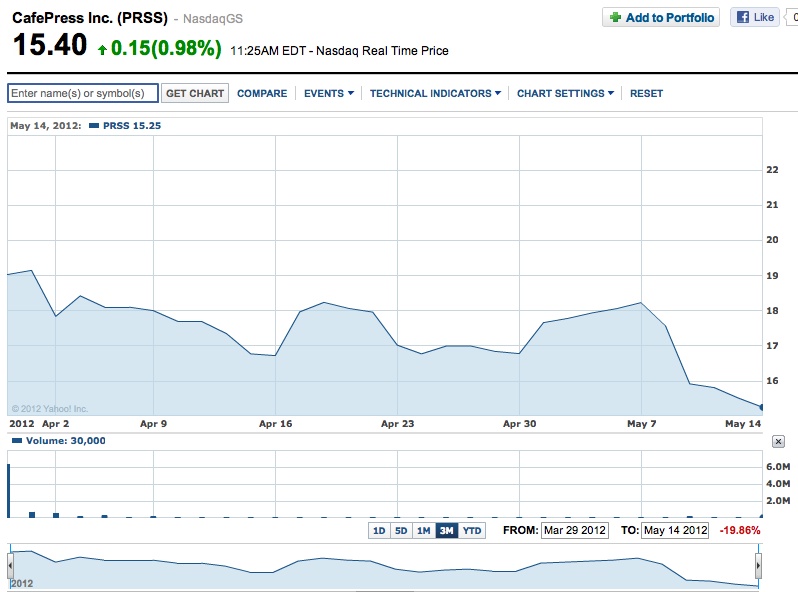Click the PRSS 15.25 legend label
The width and height of the screenshot is (798, 592).
point(132,126)
